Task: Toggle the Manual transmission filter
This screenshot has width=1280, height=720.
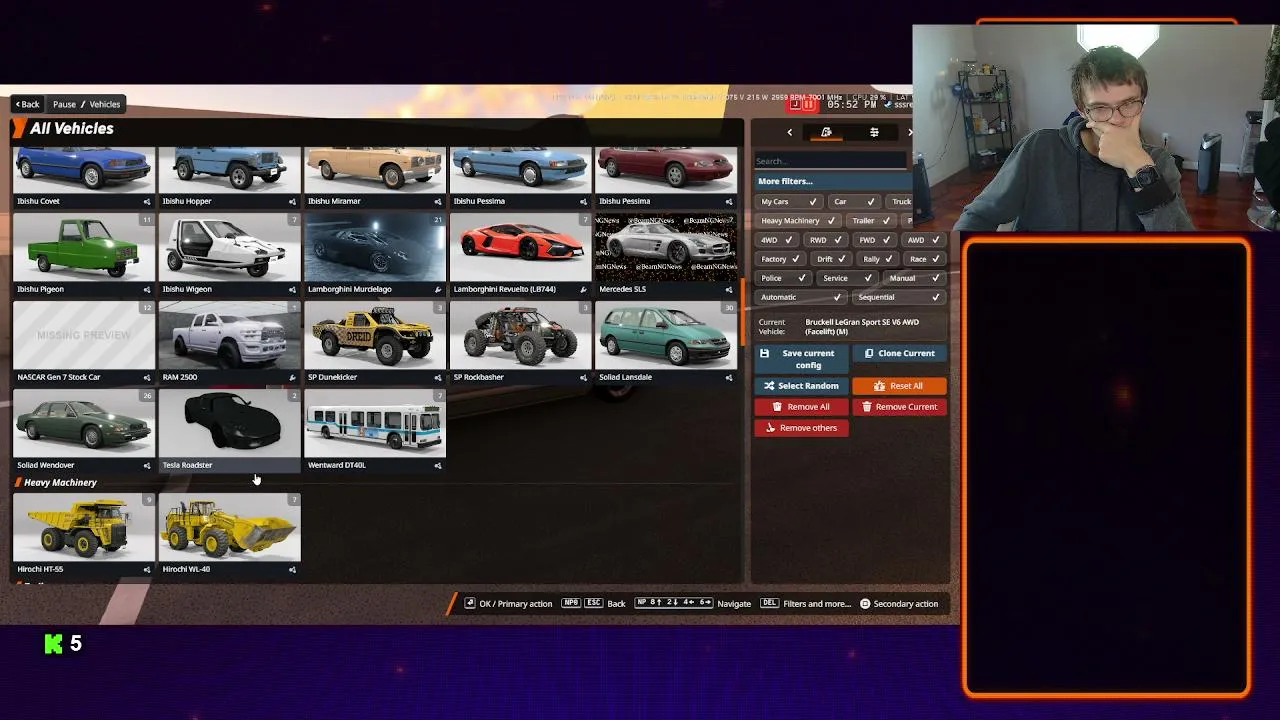Action: click(914, 278)
